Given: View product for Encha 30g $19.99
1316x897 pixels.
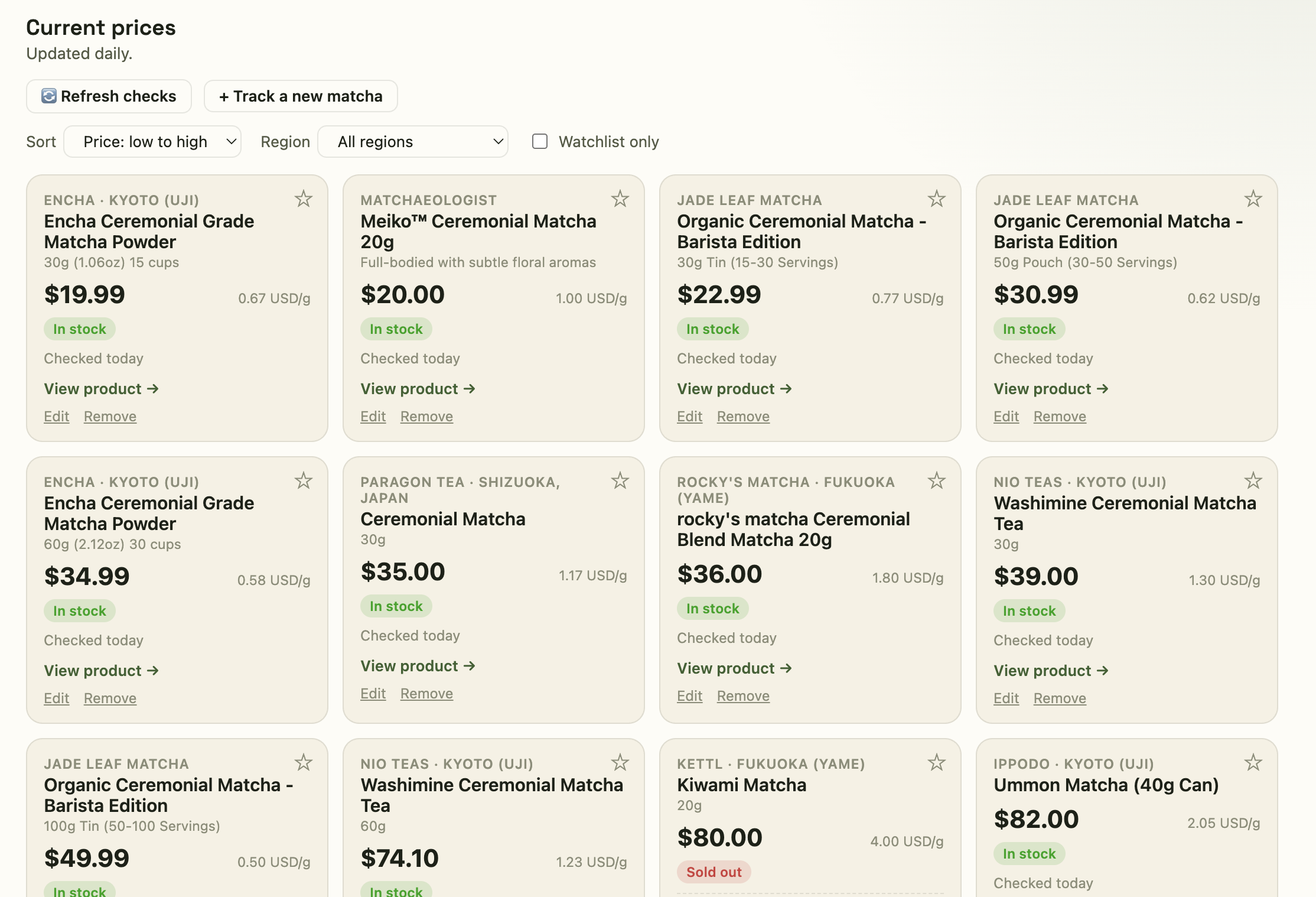Looking at the screenshot, I should (x=101, y=389).
